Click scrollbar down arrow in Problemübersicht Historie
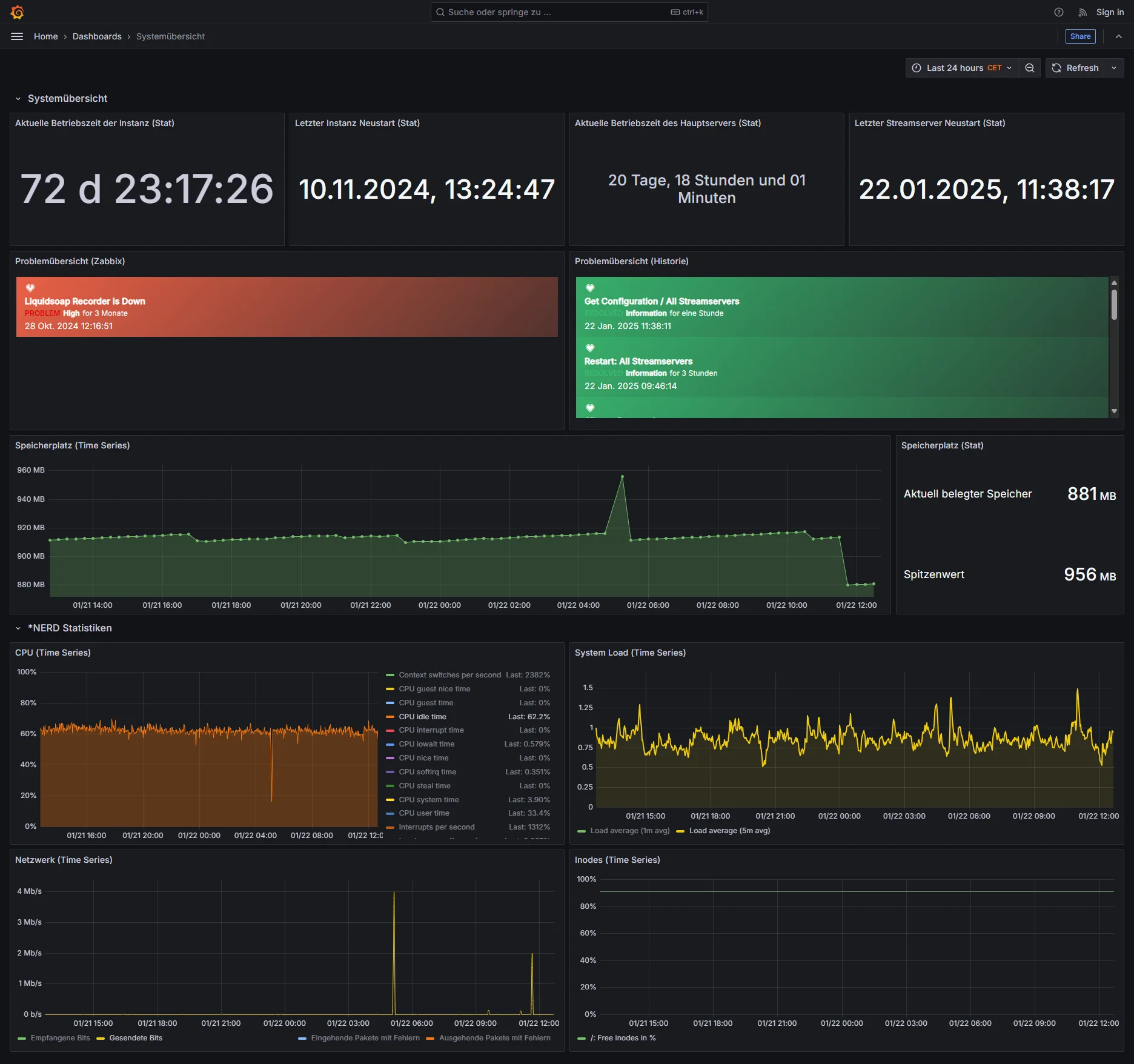The image size is (1134, 1064). coord(1114,411)
